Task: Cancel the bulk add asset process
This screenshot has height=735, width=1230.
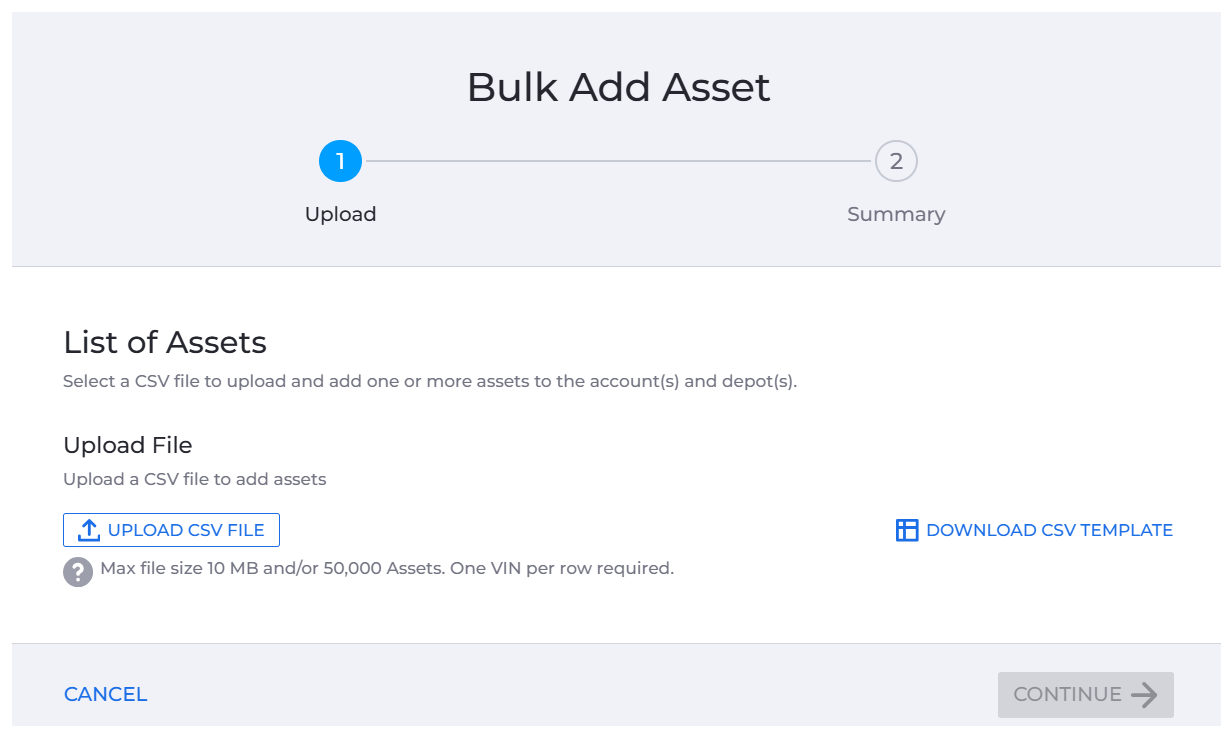Action: coord(106,694)
